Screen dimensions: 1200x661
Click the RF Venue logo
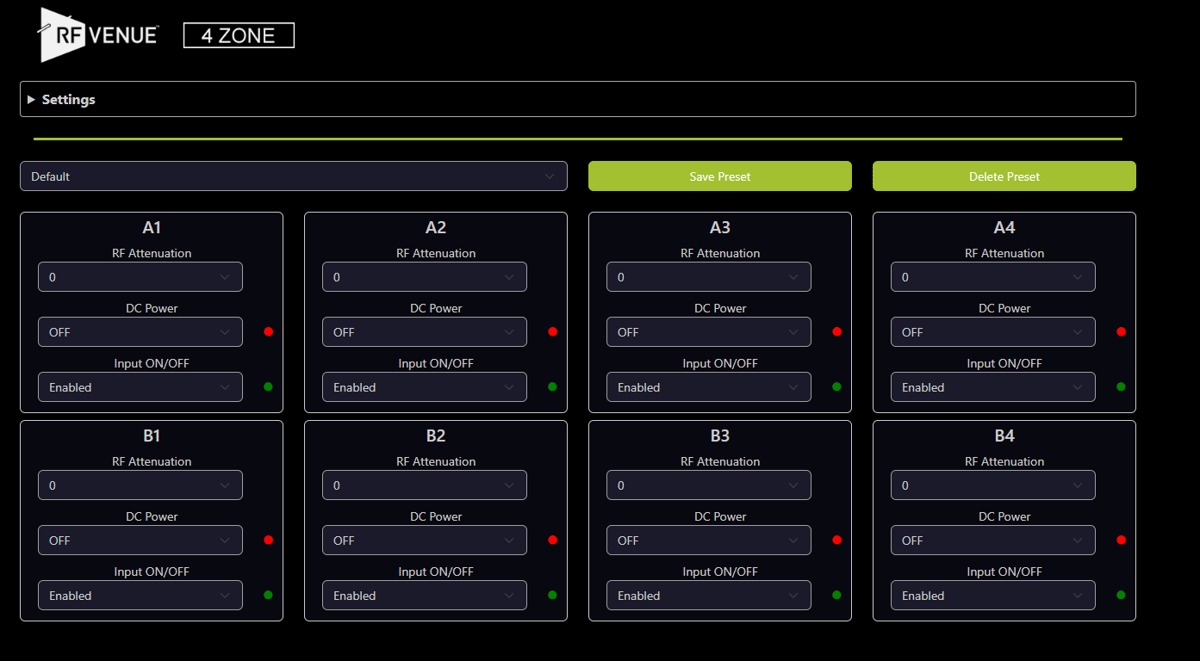pos(95,33)
